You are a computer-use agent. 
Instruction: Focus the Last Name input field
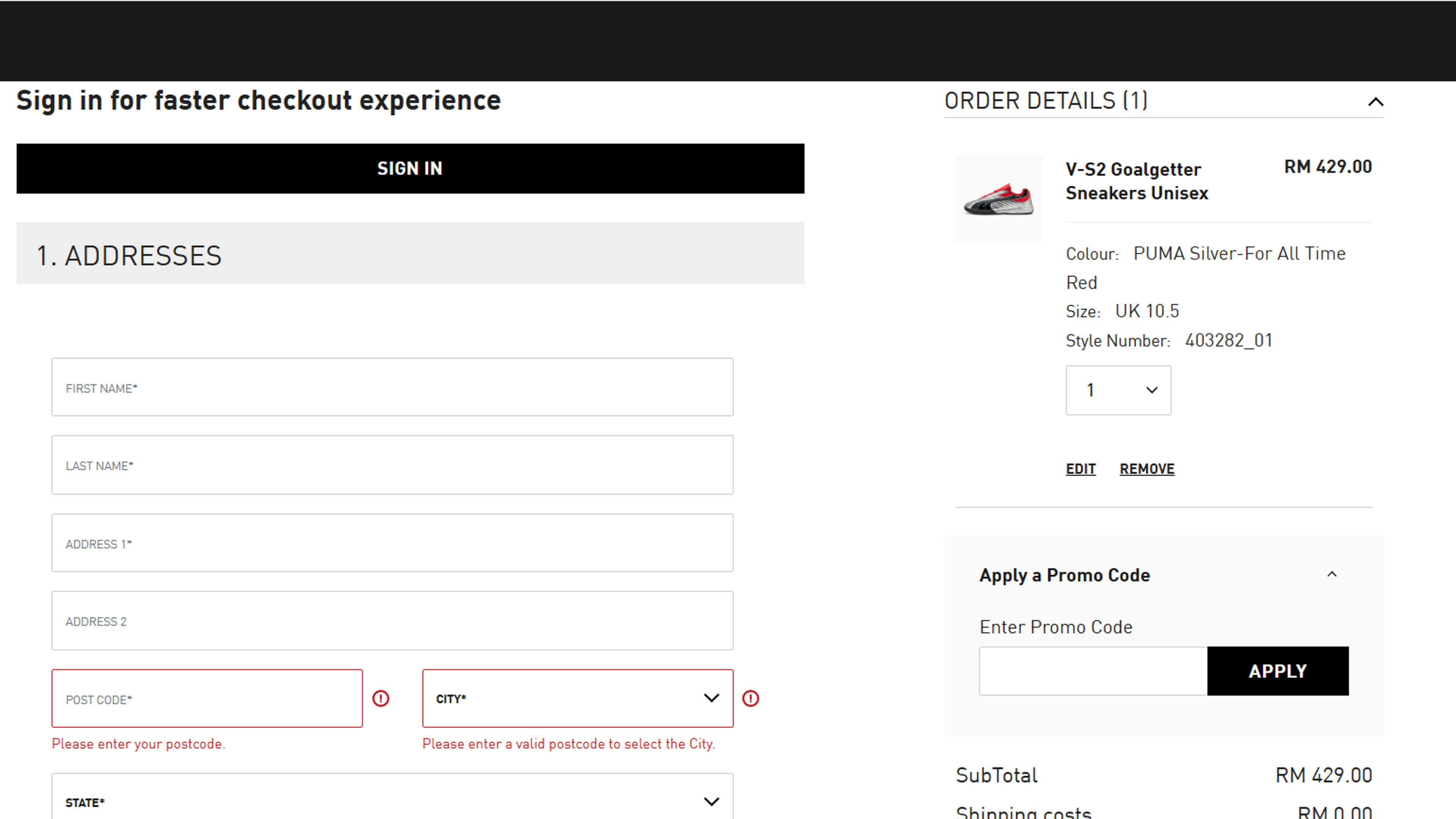(392, 464)
